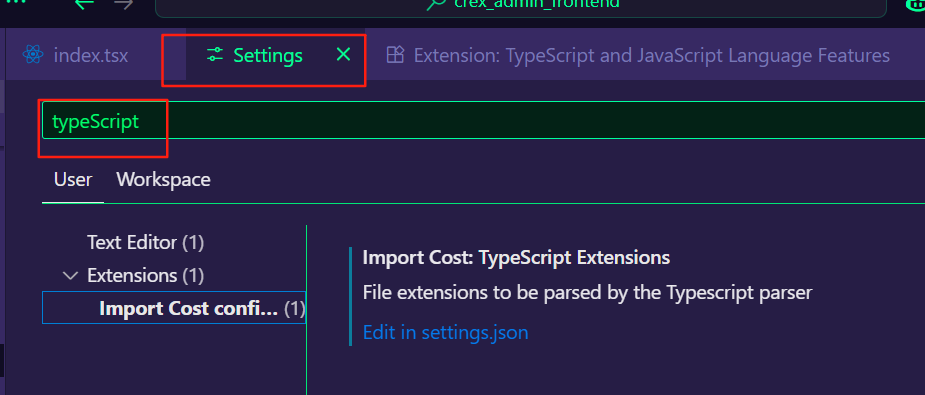Image resolution: width=925 pixels, height=395 pixels.
Task: Select Import Cost confi... (1) tree item
Action: click(174, 308)
